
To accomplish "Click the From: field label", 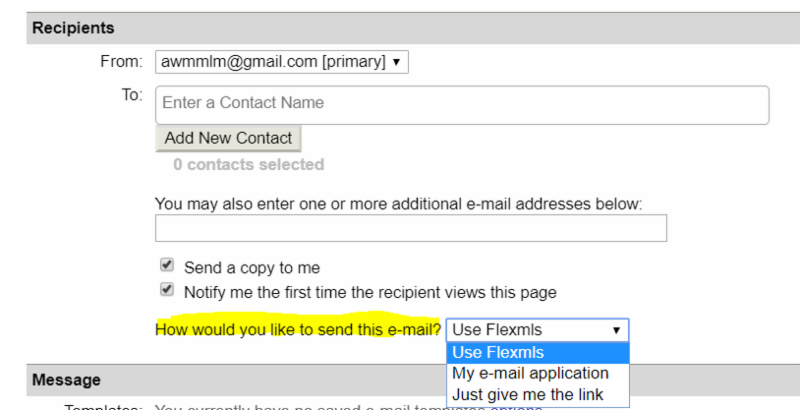I will point(122,62).
